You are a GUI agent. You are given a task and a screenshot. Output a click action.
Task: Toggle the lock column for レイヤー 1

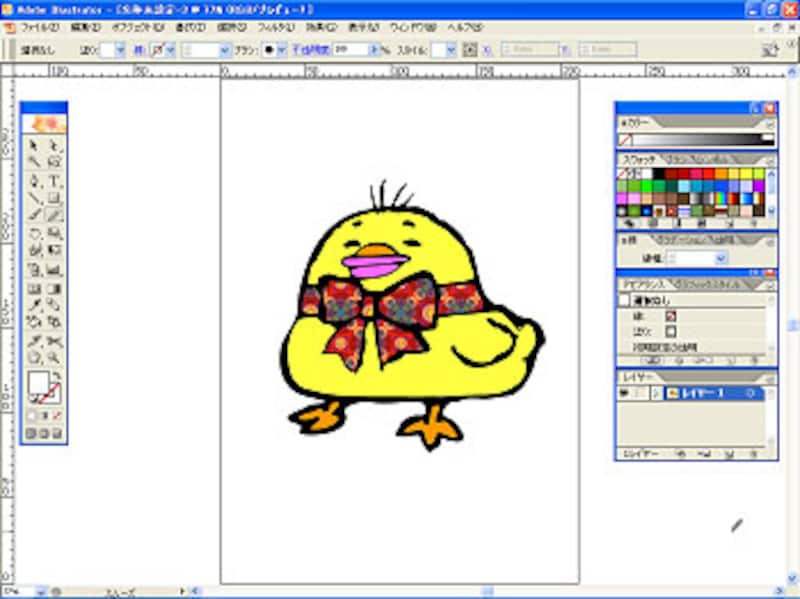point(638,394)
